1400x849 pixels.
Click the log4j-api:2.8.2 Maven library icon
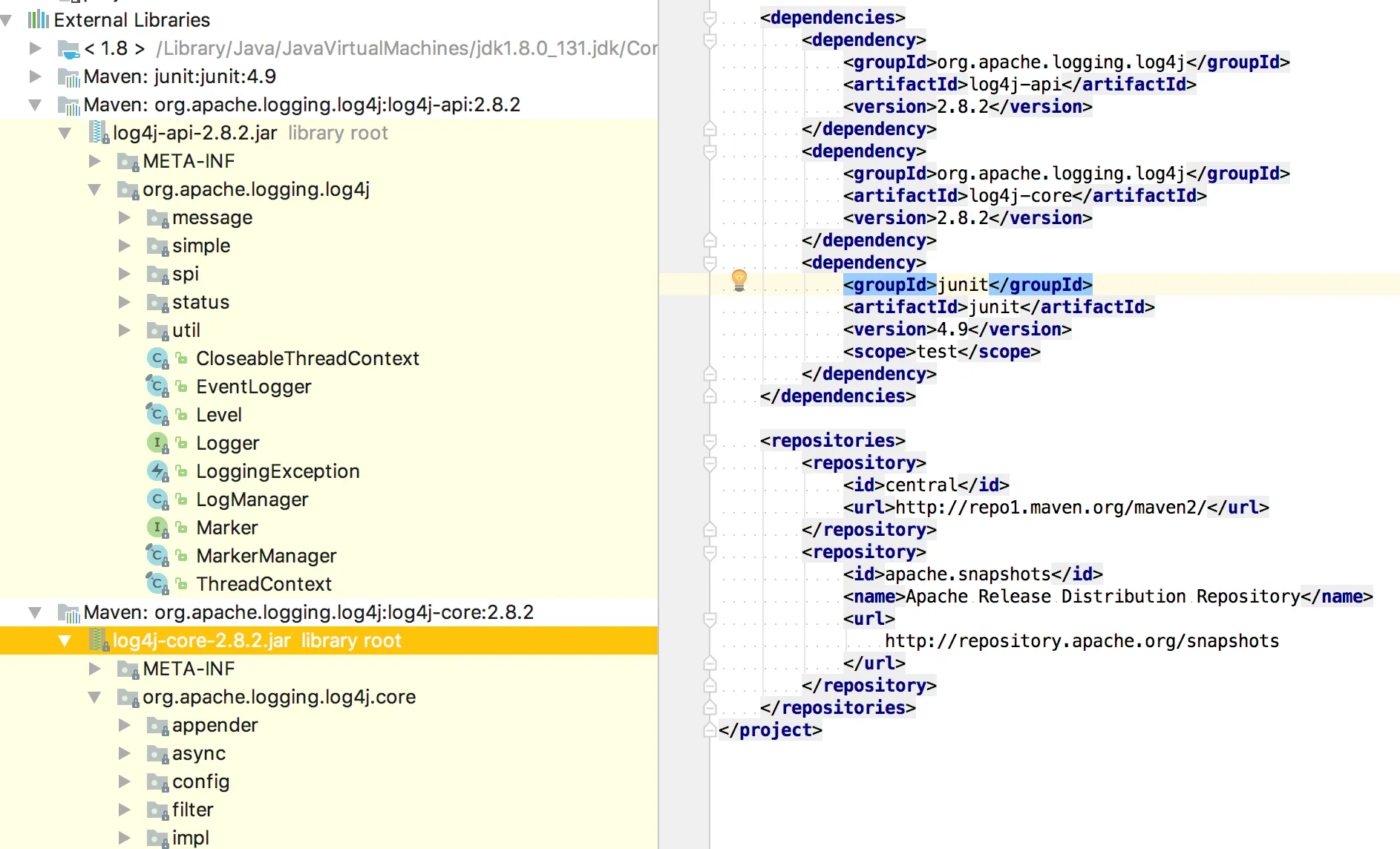coord(68,105)
